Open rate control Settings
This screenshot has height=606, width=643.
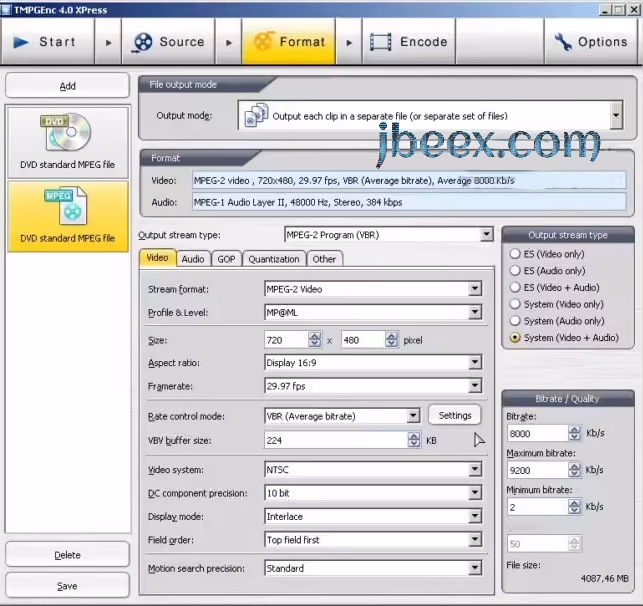coord(455,415)
